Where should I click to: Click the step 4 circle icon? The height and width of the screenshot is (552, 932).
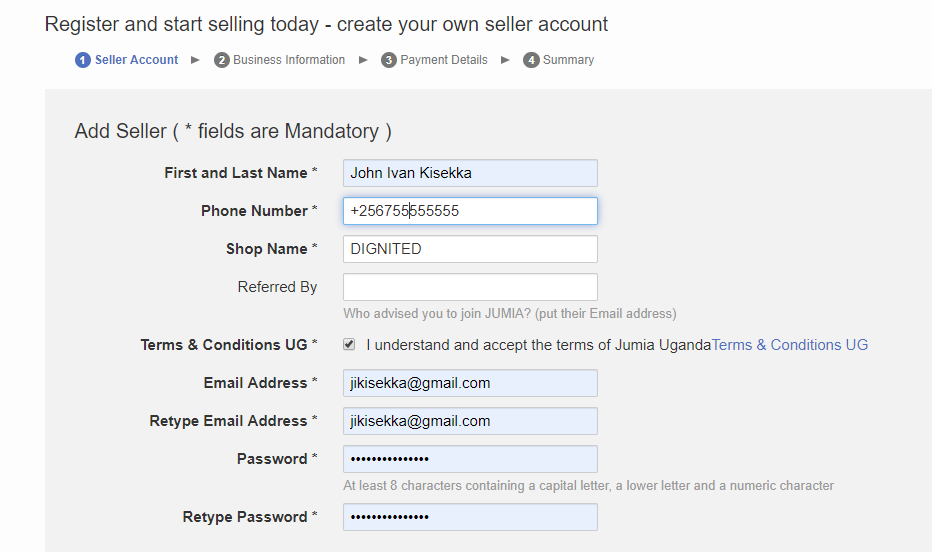click(531, 60)
